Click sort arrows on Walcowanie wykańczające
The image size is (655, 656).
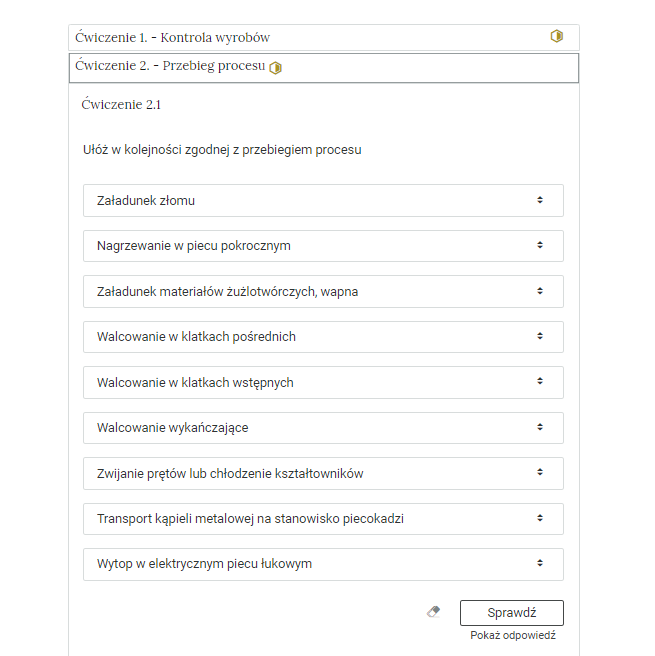[x=539, y=427]
